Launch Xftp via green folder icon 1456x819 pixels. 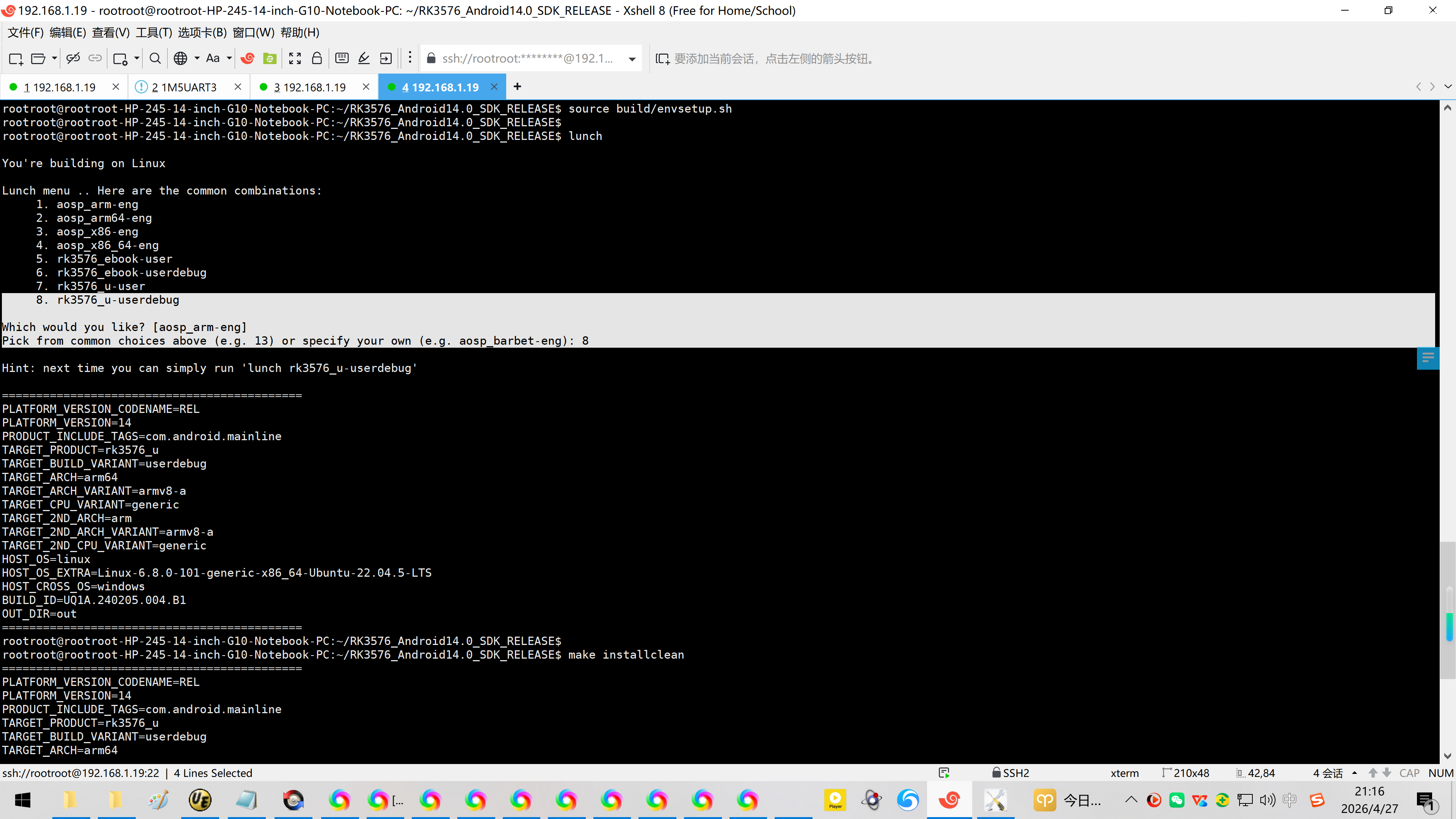coord(270,58)
